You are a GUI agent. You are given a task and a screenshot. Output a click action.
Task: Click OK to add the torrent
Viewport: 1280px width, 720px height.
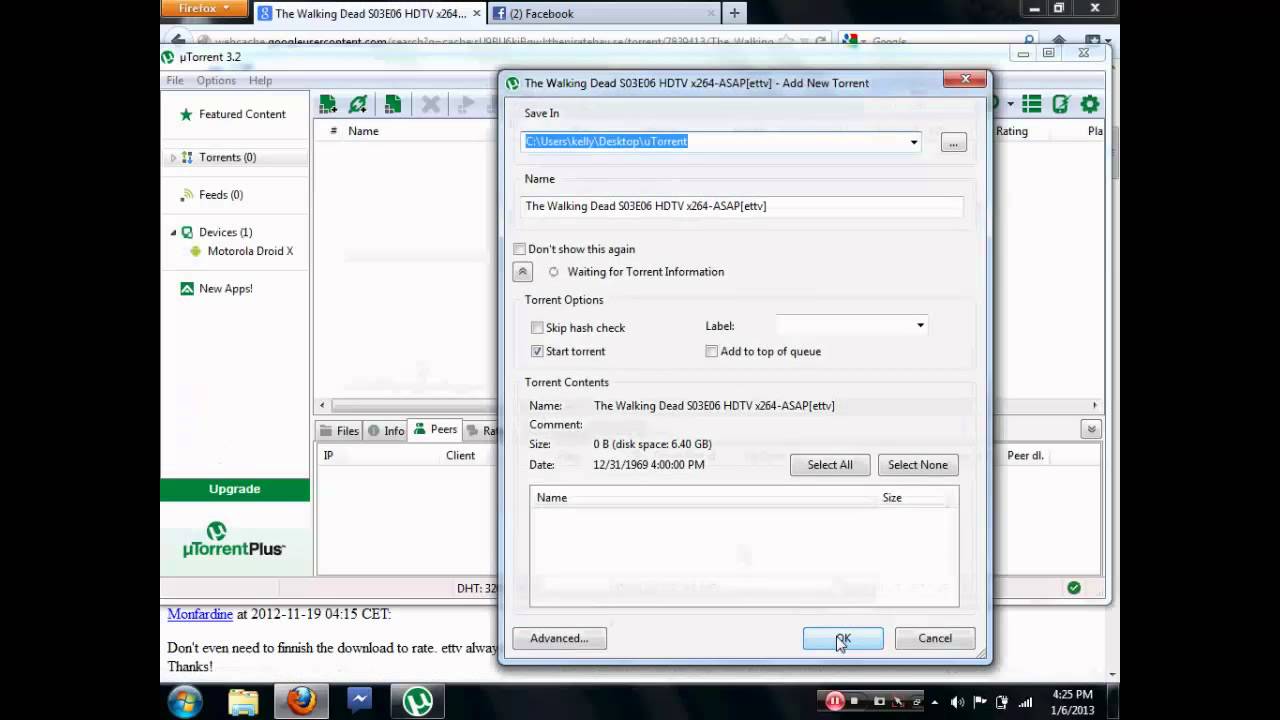pyautogui.click(x=843, y=638)
